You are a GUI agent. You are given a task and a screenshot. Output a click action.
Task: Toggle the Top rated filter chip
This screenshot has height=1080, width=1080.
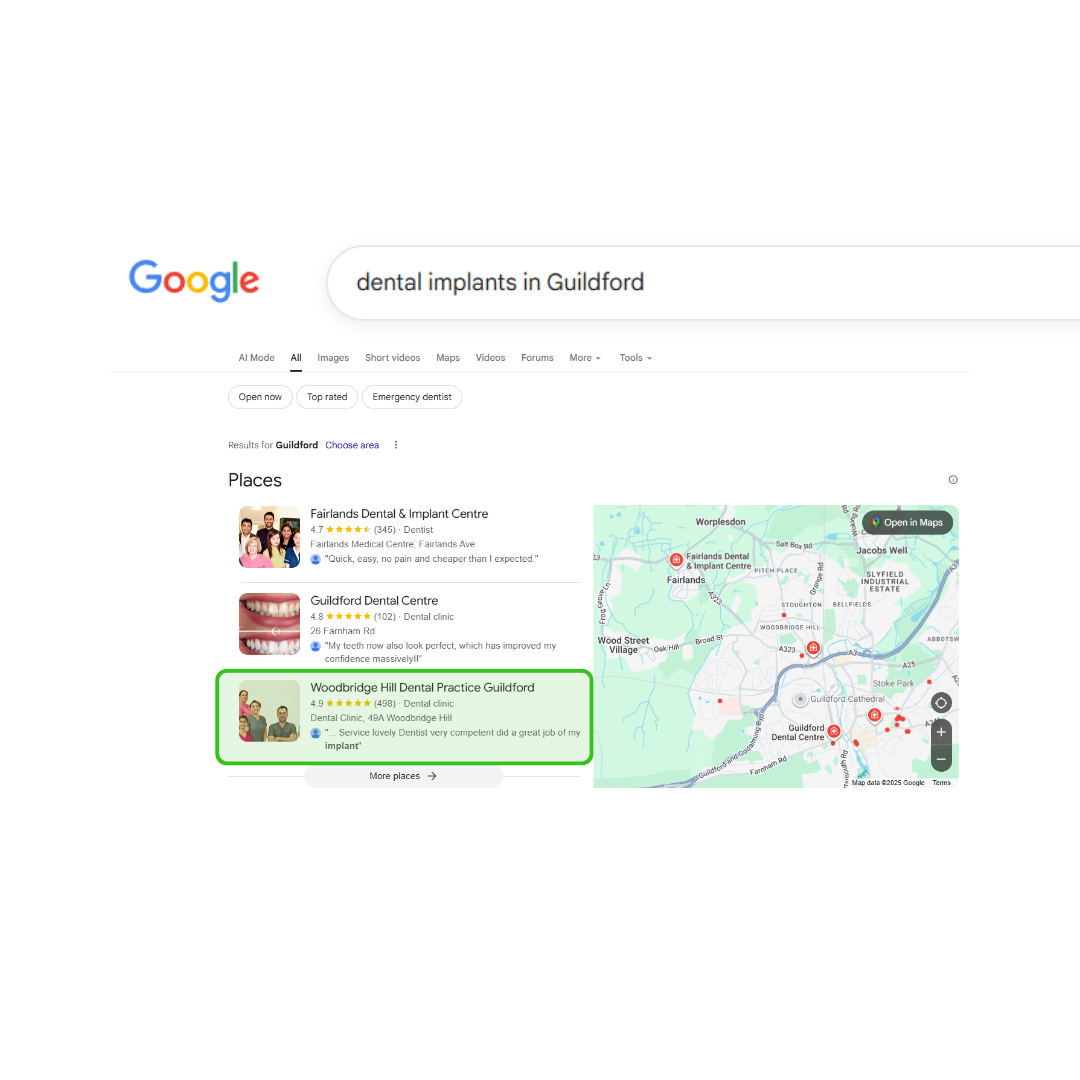pos(327,397)
